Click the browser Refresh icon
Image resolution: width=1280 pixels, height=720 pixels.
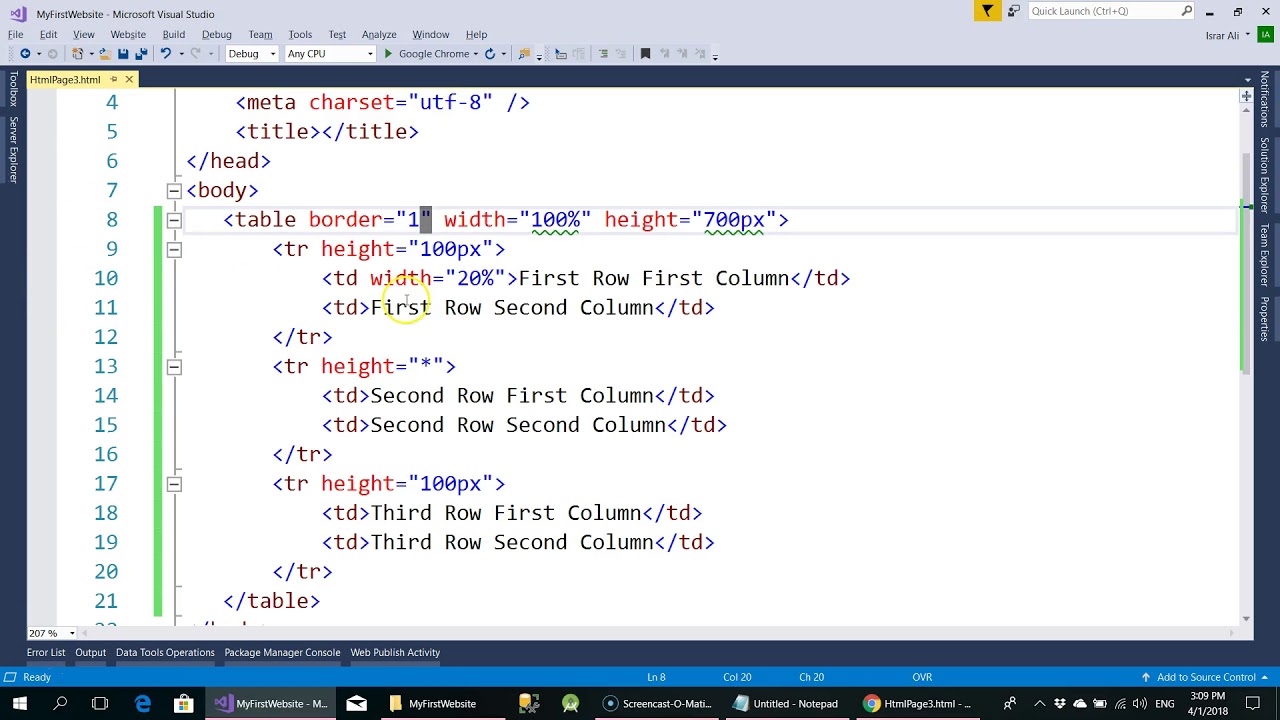coord(490,54)
